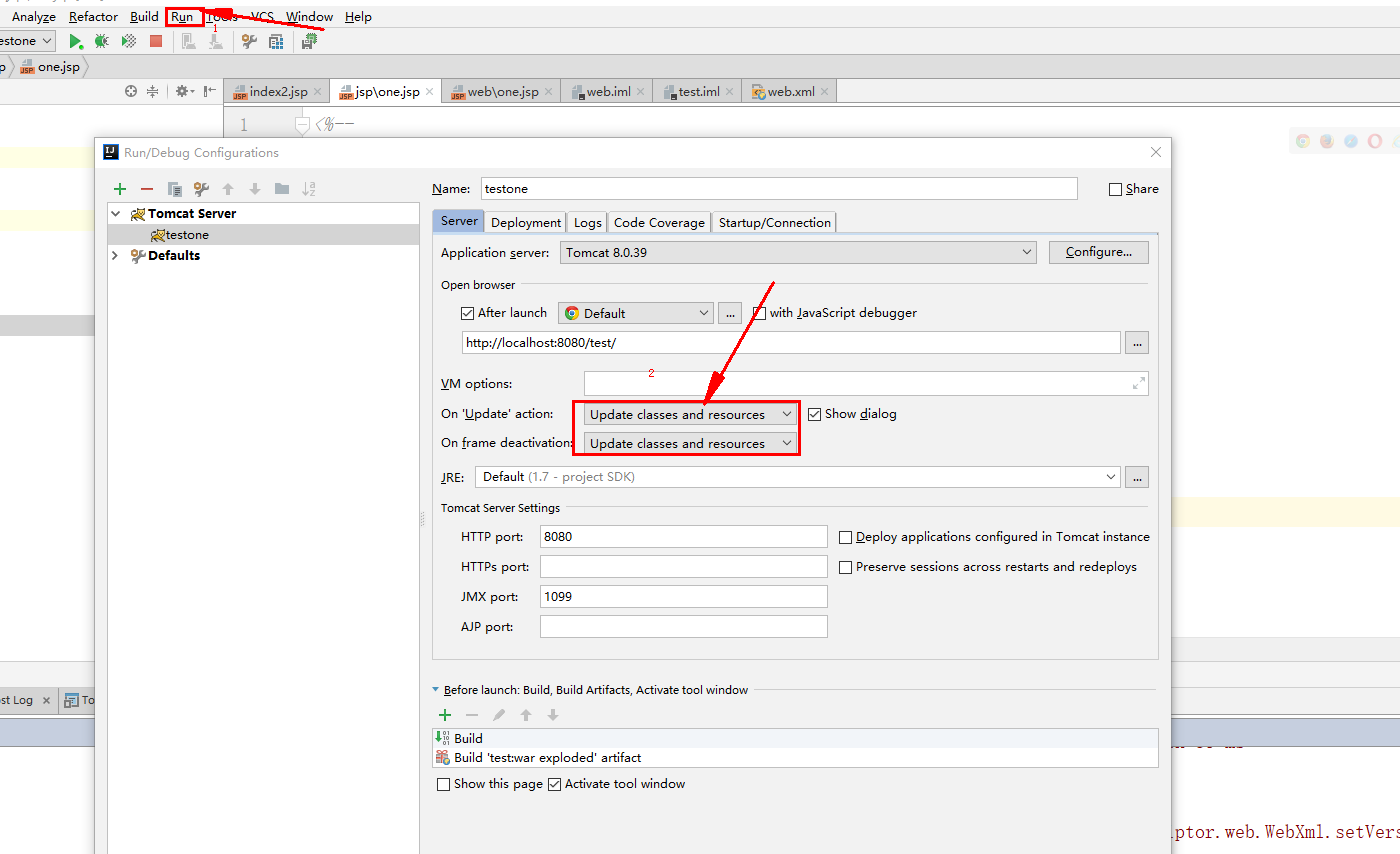1400x854 pixels.
Task: Switch to the Startup/Connection tab
Action: point(775,222)
